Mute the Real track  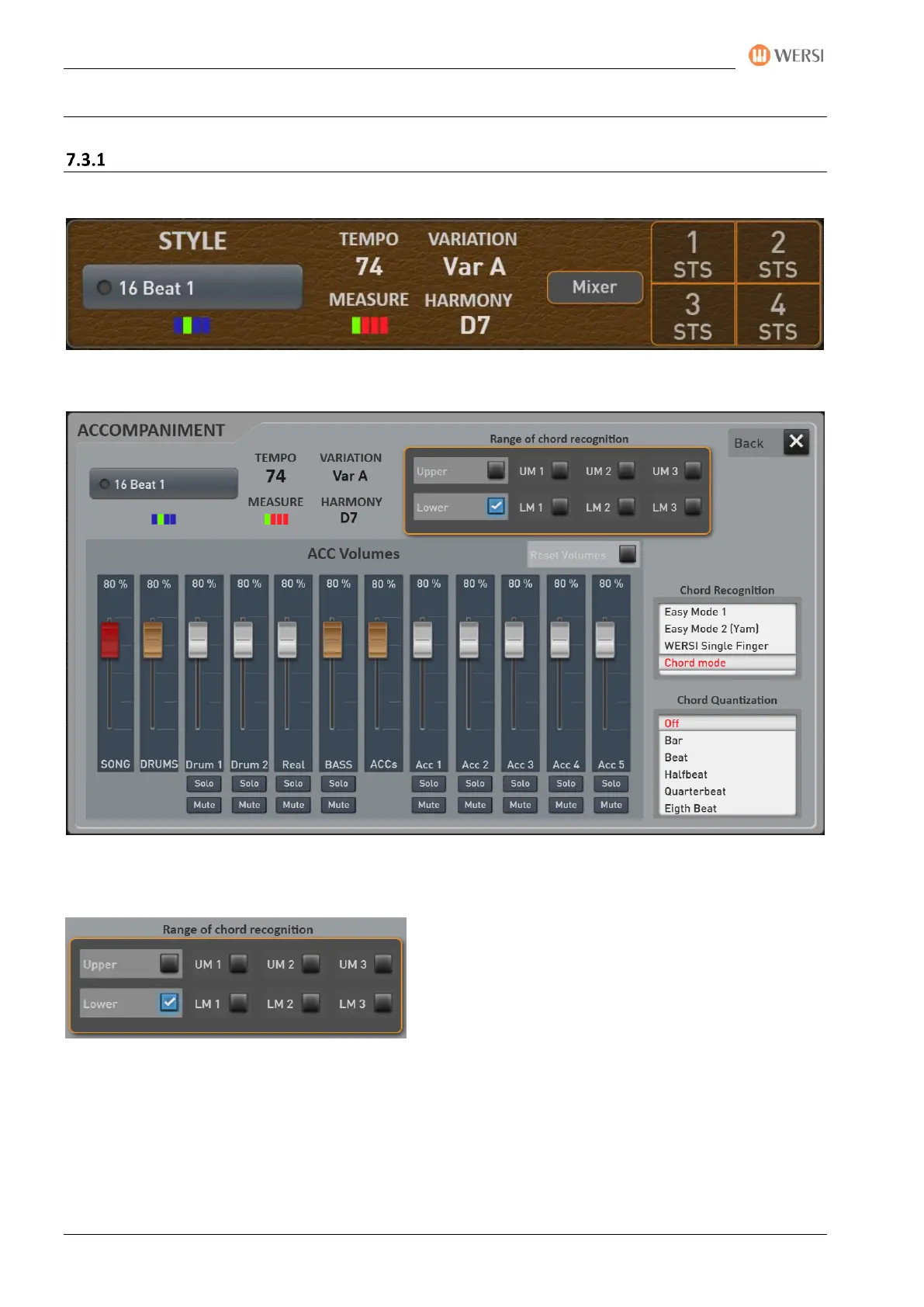pyautogui.click(x=293, y=805)
